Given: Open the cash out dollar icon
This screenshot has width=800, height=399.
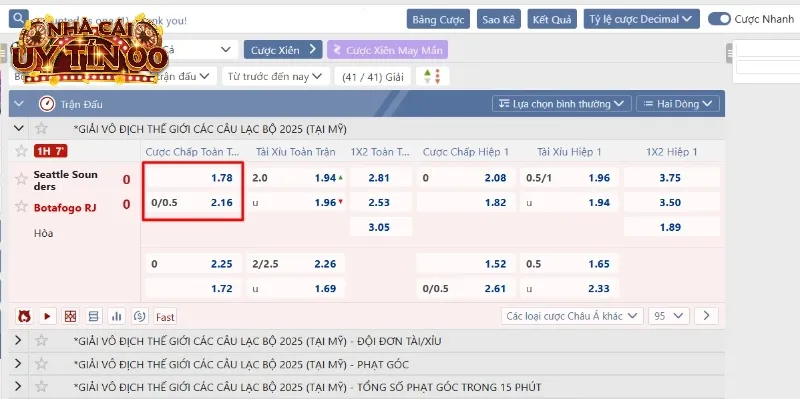Looking at the screenshot, I should click(140, 316).
